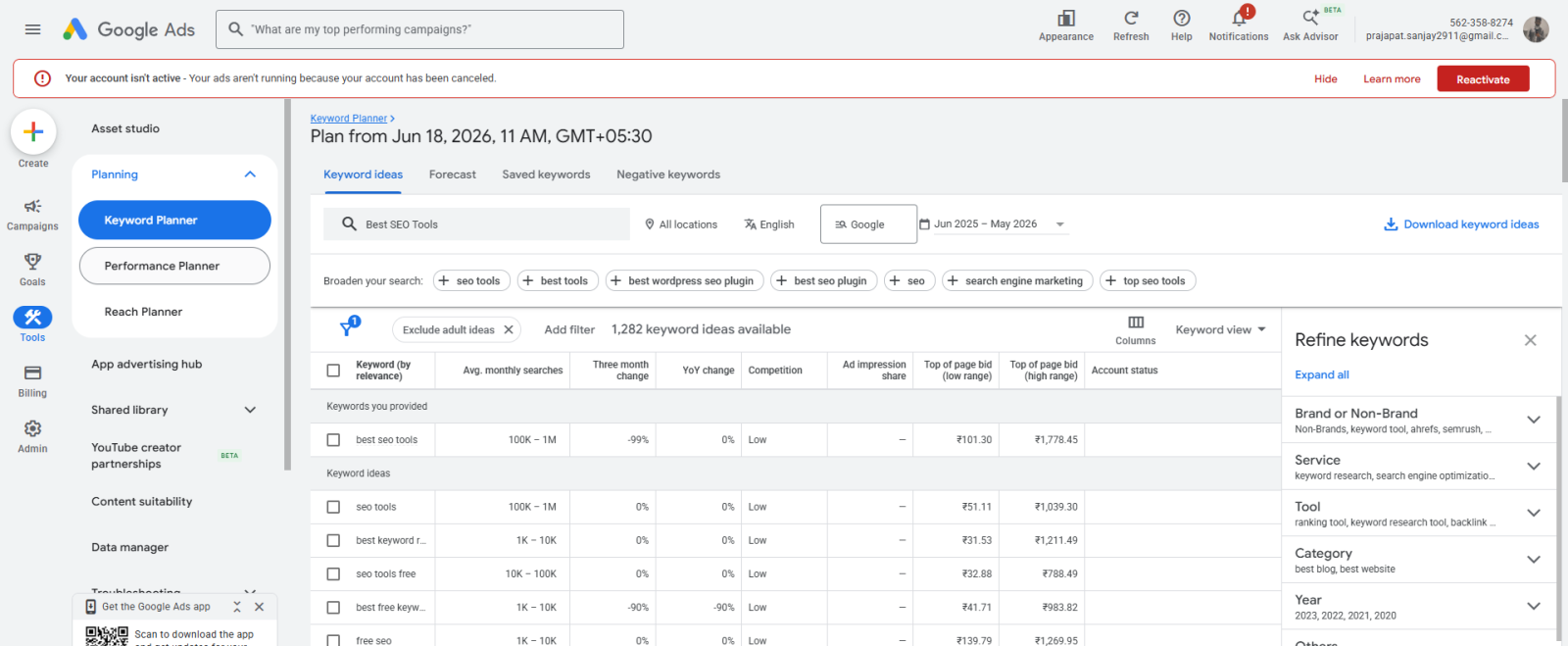
Task: Open the Keyword view dropdown
Action: point(1220,329)
